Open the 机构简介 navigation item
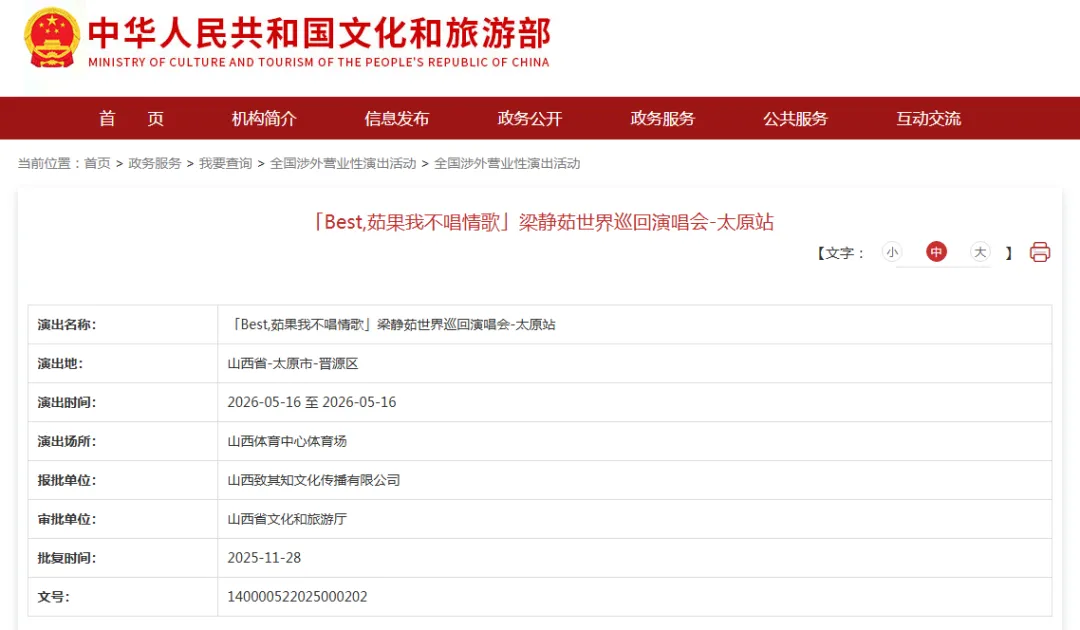1080x630 pixels. pos(264,118)
